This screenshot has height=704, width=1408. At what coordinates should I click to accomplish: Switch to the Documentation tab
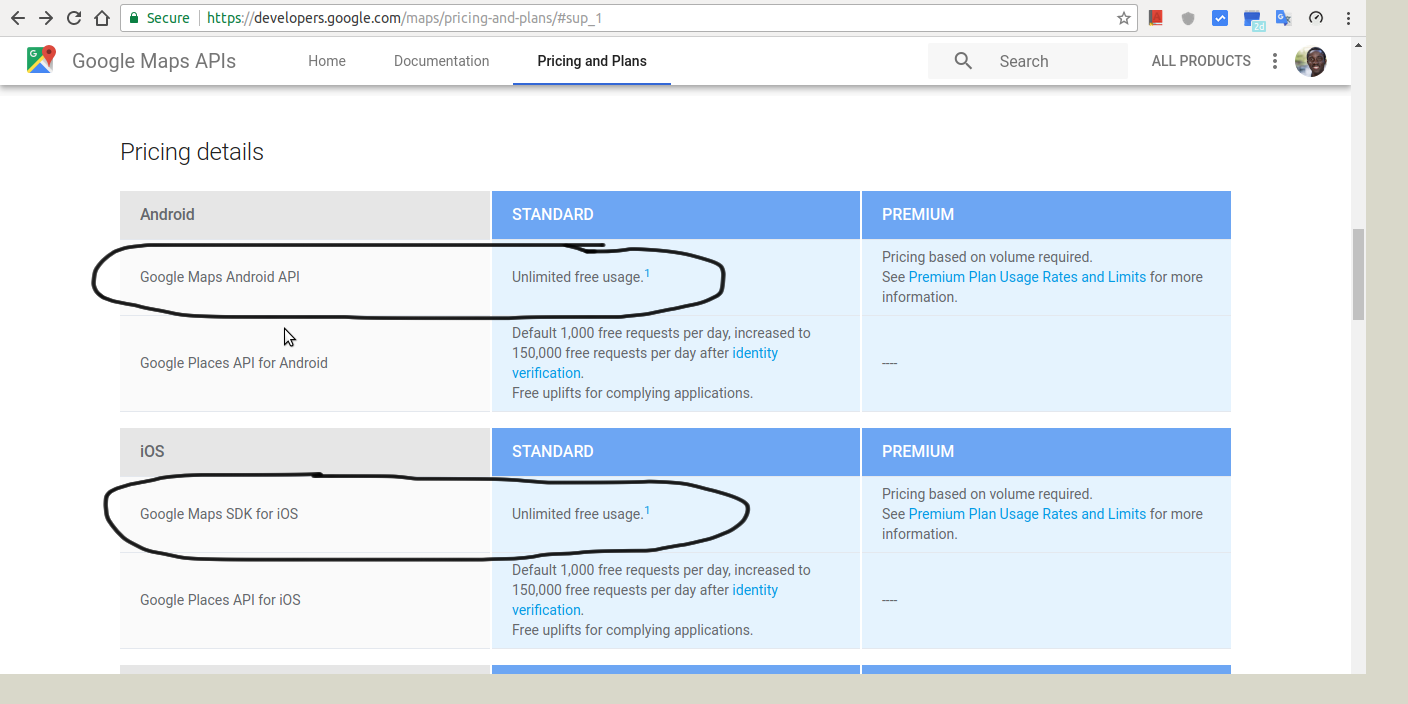pos(441,61)
